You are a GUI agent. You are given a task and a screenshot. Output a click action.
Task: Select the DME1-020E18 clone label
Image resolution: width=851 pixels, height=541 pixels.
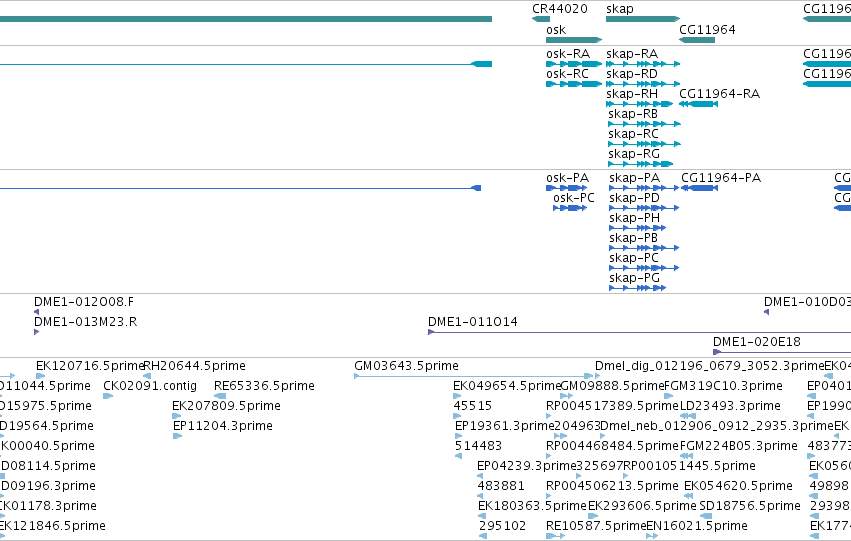pos(757,342)
